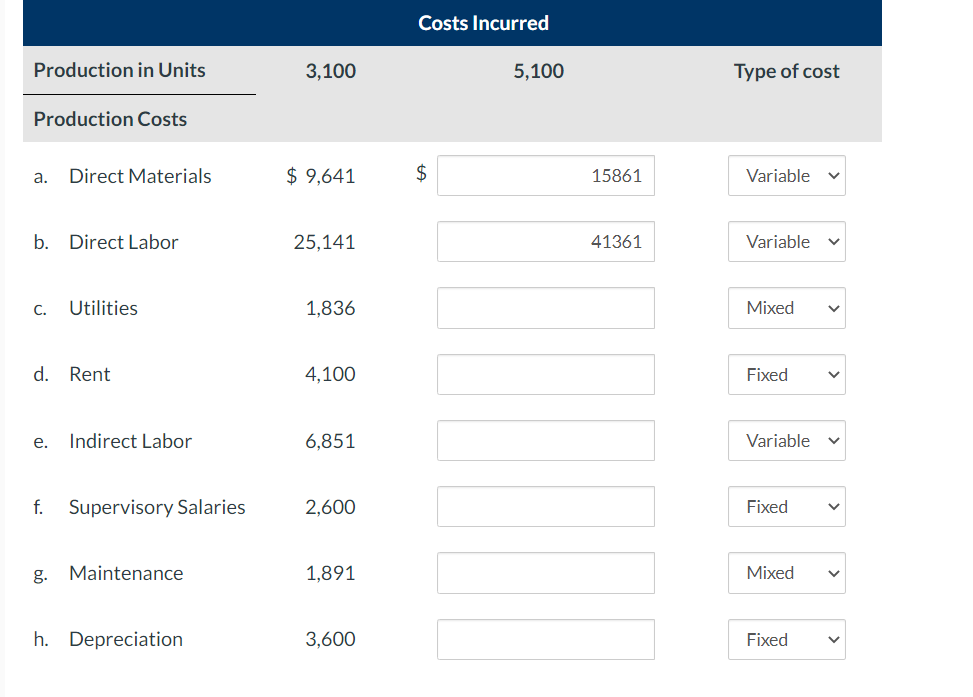Click the Depreciation input field
Image resolution: width=973 pixels, height=697 pixels.
coord(545,639)
